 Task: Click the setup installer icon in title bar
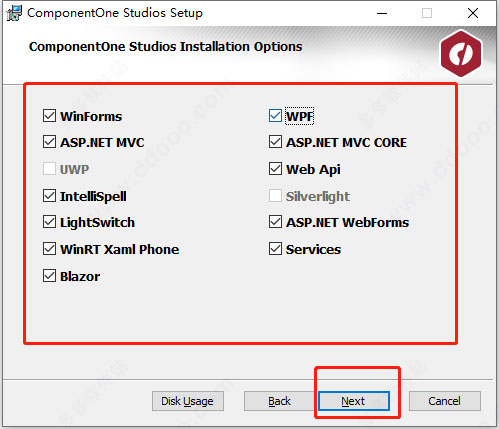(x=14, y=13)
